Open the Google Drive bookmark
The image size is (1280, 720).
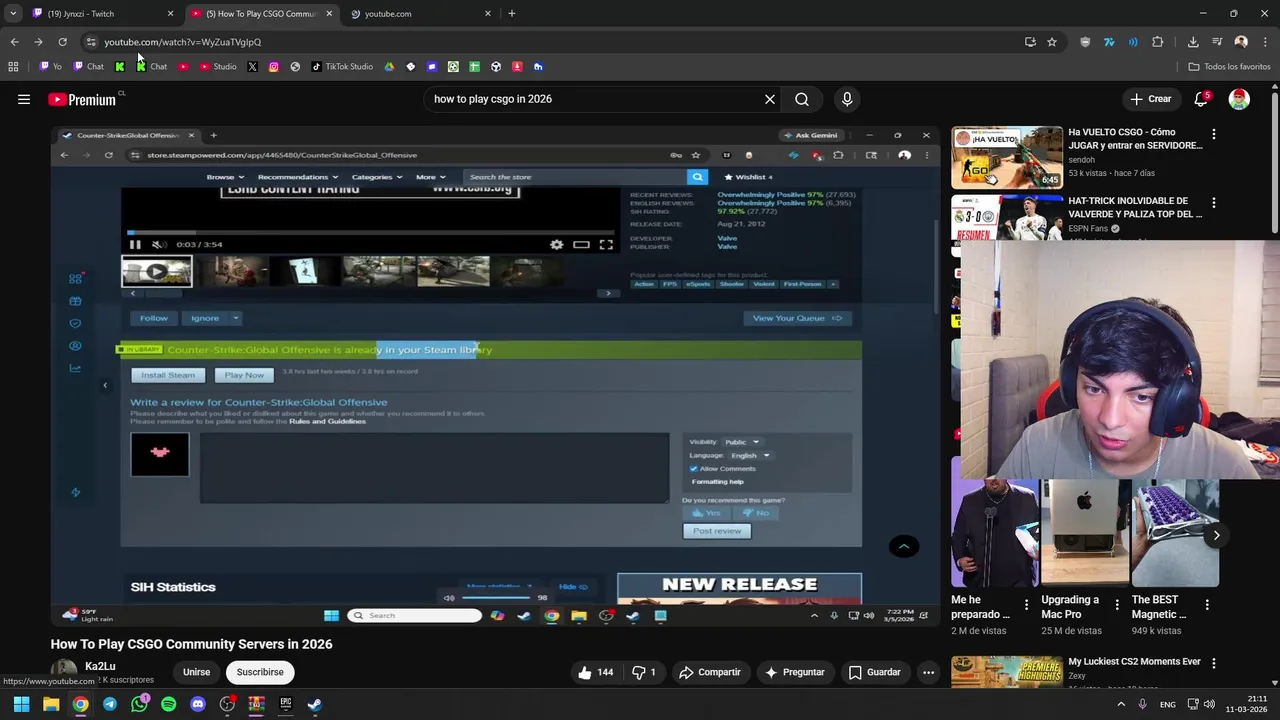pos(389,67)
